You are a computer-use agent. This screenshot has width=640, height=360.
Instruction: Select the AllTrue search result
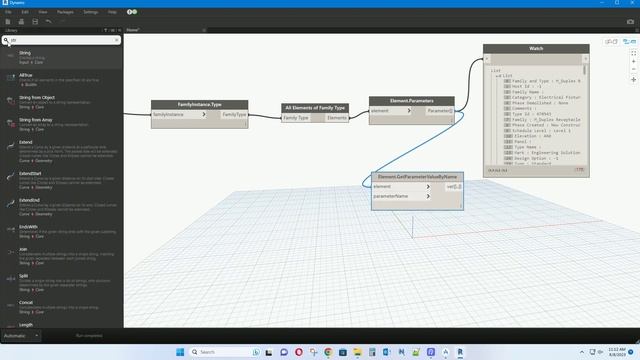pyautogui.click(x=61, y=80)
